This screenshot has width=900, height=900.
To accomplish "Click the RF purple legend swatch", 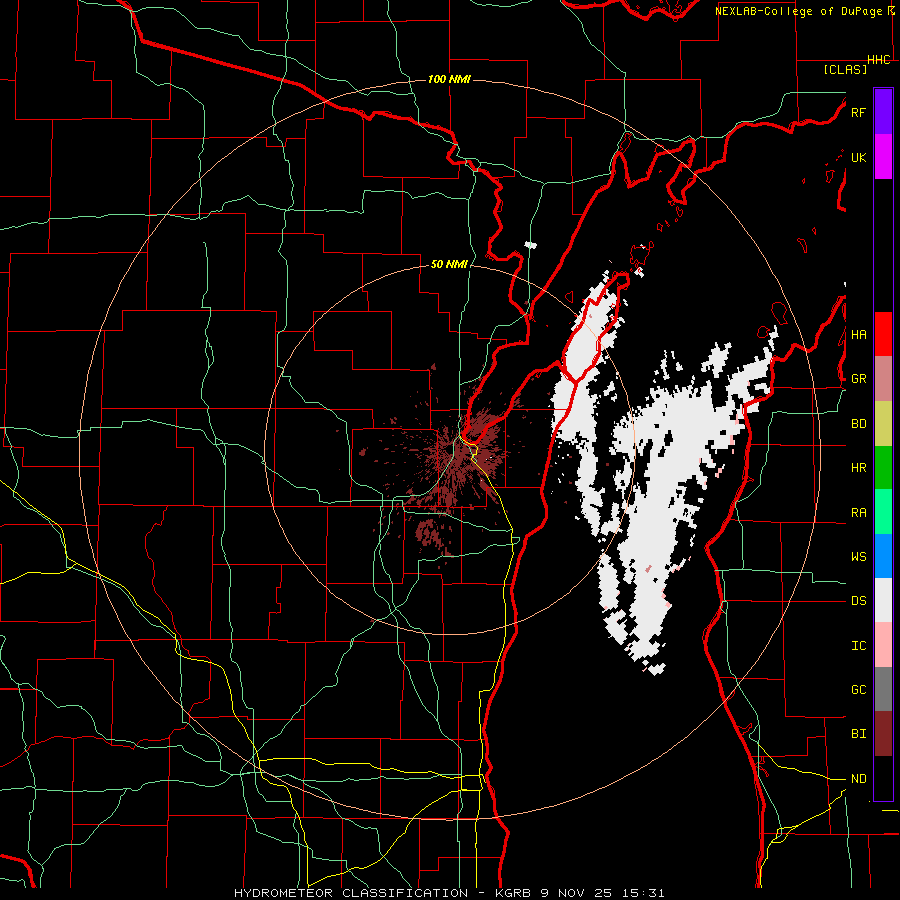I will coord(883,112).
